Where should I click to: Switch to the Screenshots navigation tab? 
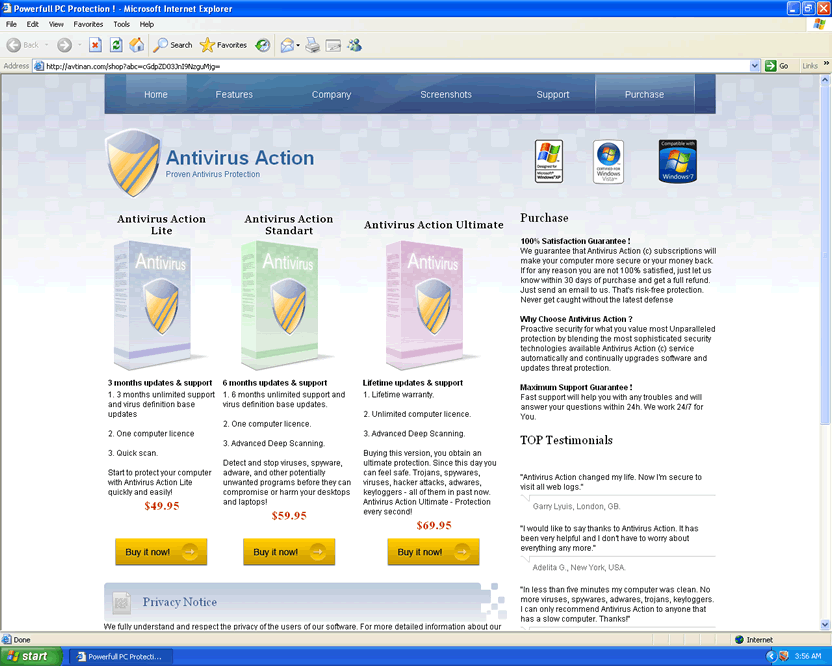point(445,95)
